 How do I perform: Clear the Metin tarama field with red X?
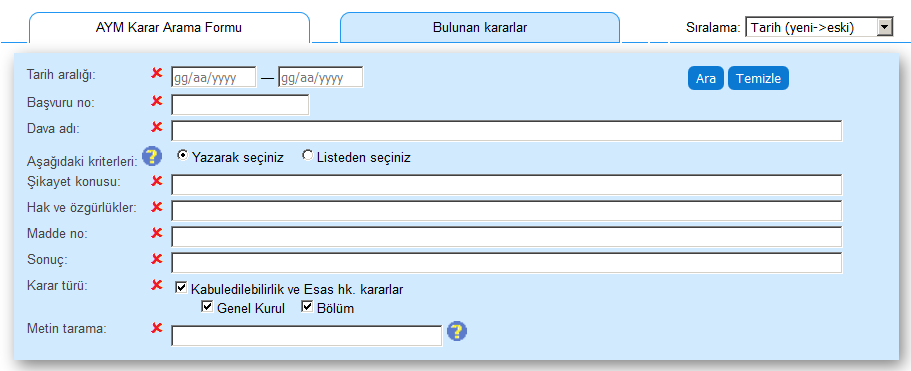156,328
